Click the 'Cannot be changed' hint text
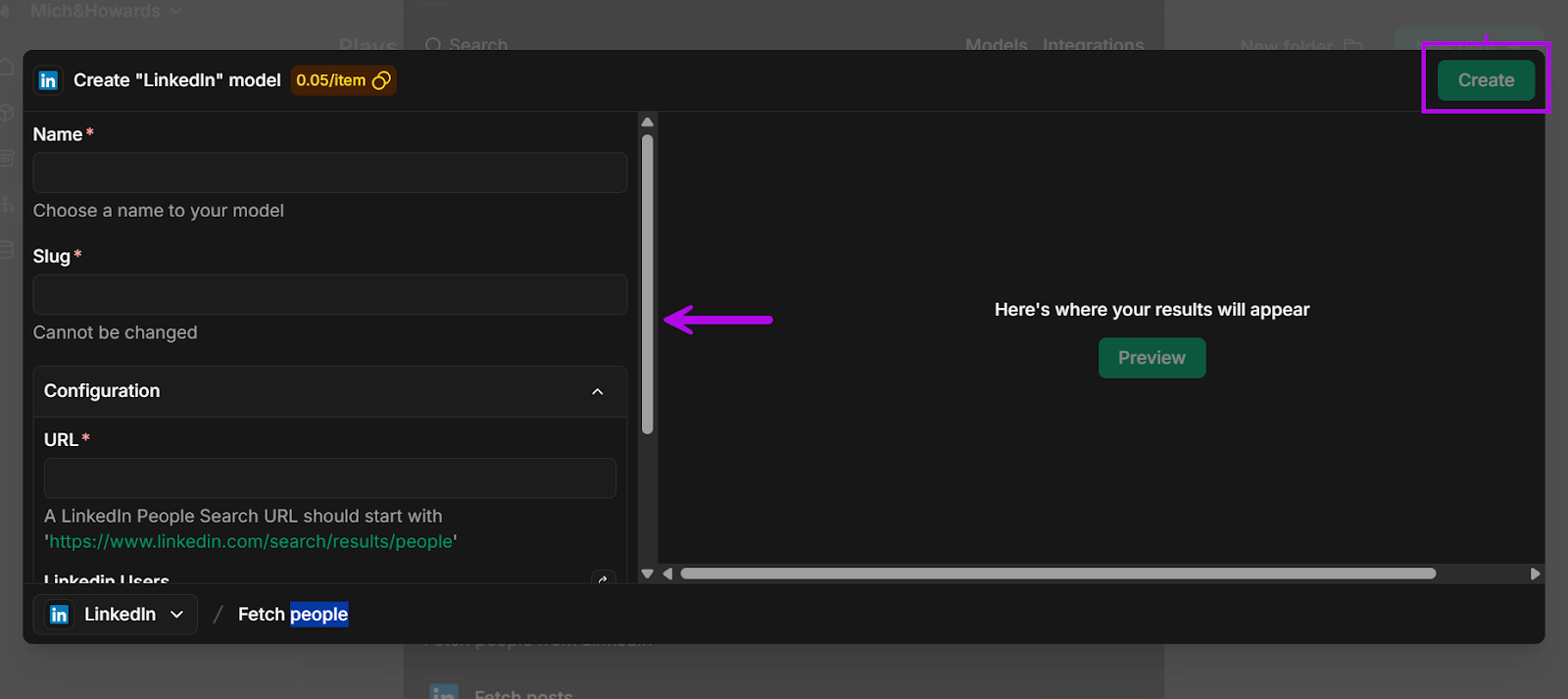1568x699 pixels. point(116,332)
